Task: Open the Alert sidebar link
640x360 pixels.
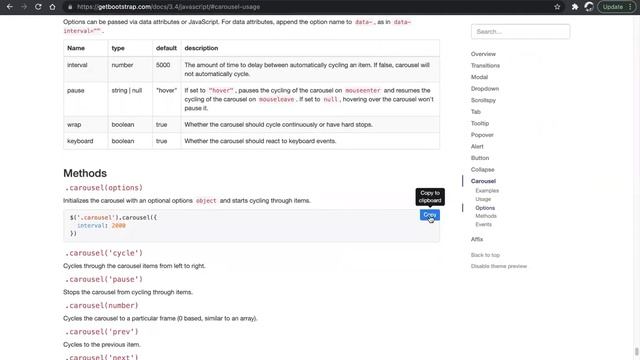Action: 477,146
